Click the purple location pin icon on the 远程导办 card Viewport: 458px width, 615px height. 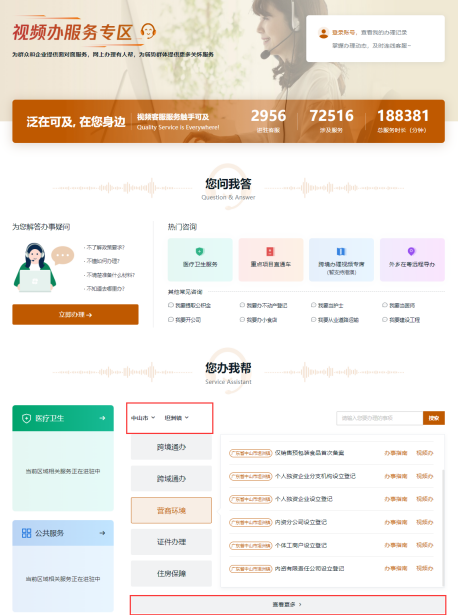coord(411,251)
